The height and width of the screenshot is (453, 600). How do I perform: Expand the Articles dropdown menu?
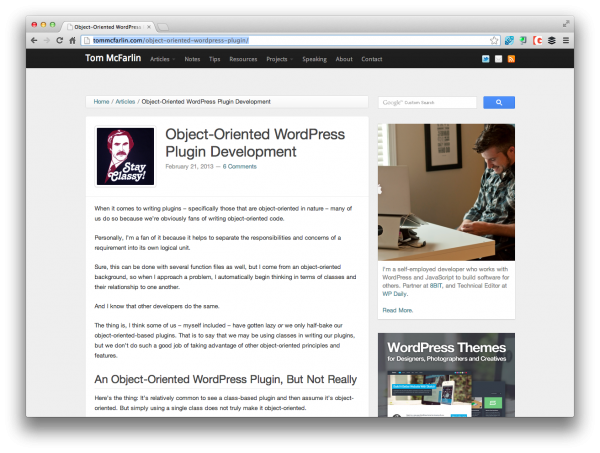pos(162,59)
